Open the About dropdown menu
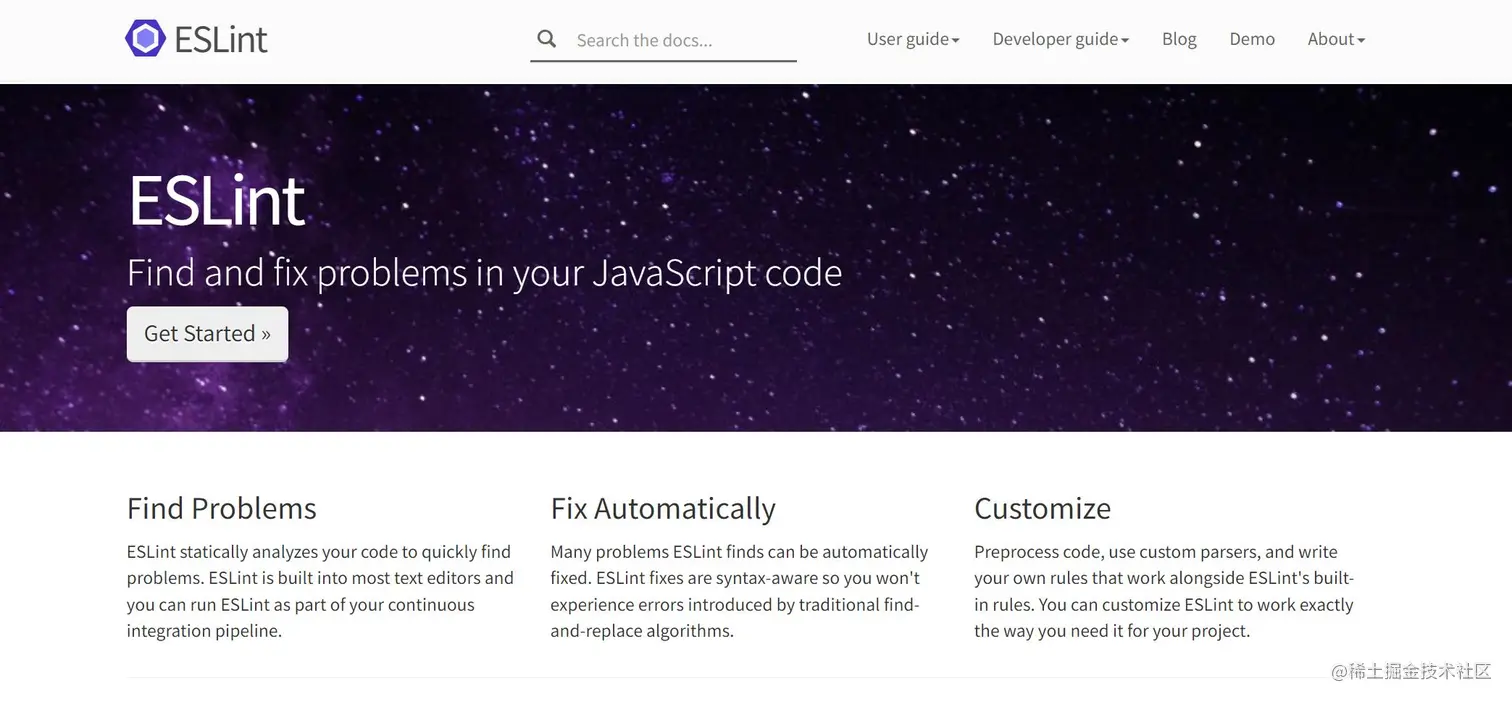The image size is (1512, 702). click(x=1336, y=39)
